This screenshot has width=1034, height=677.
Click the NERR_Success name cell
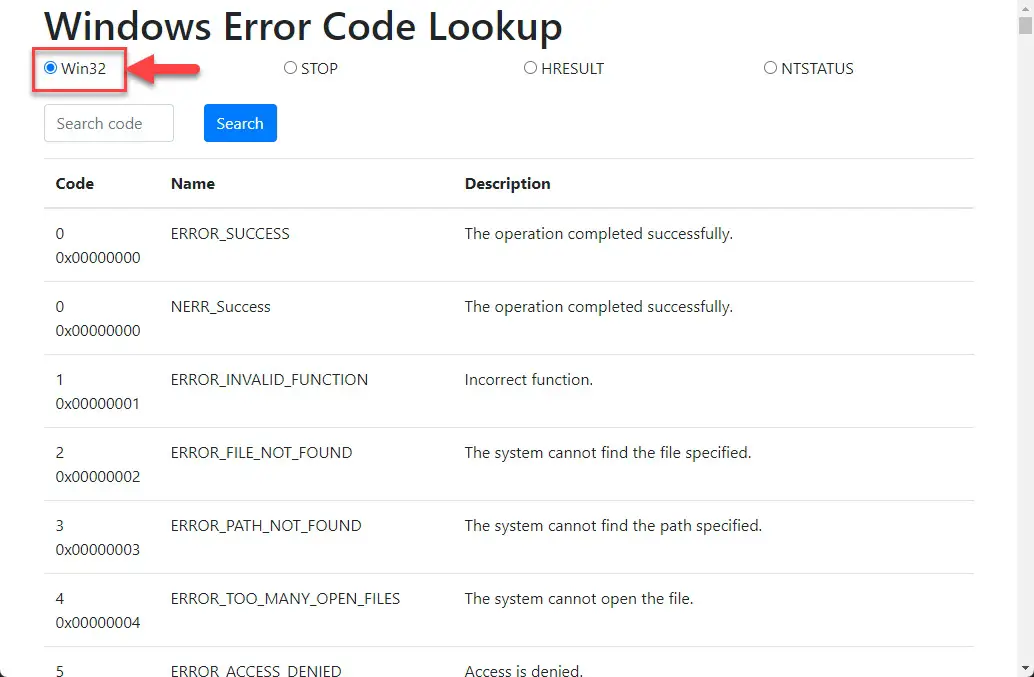click(220, 307)
